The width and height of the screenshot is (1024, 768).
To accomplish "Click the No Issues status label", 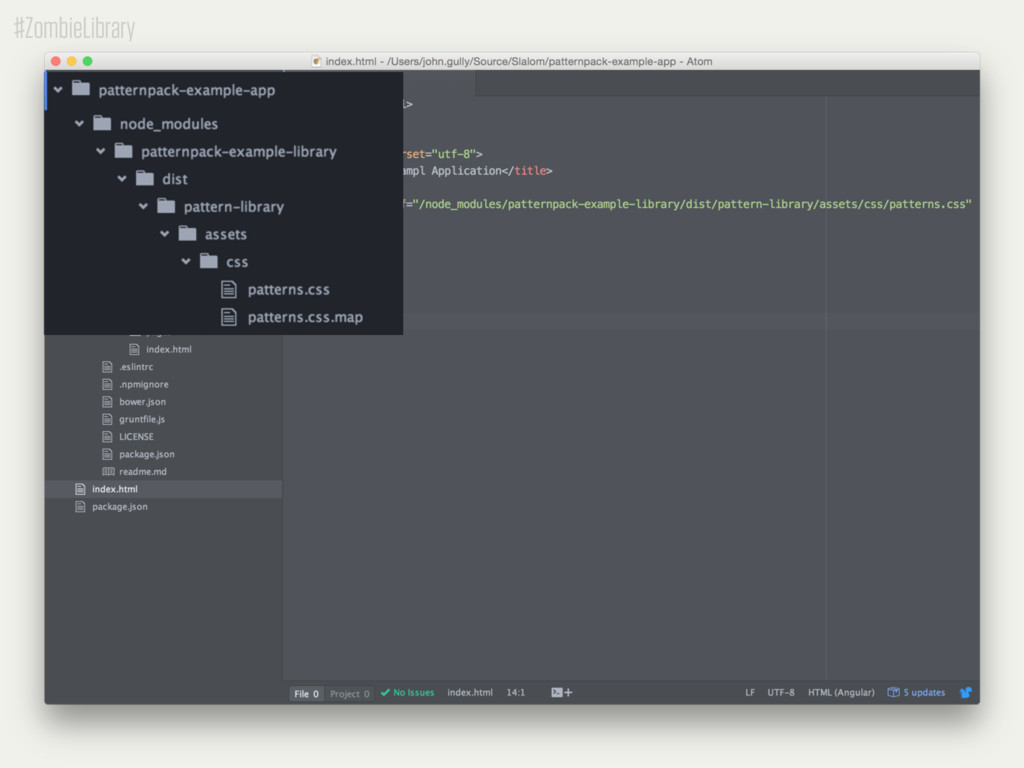I will [413, 692].
